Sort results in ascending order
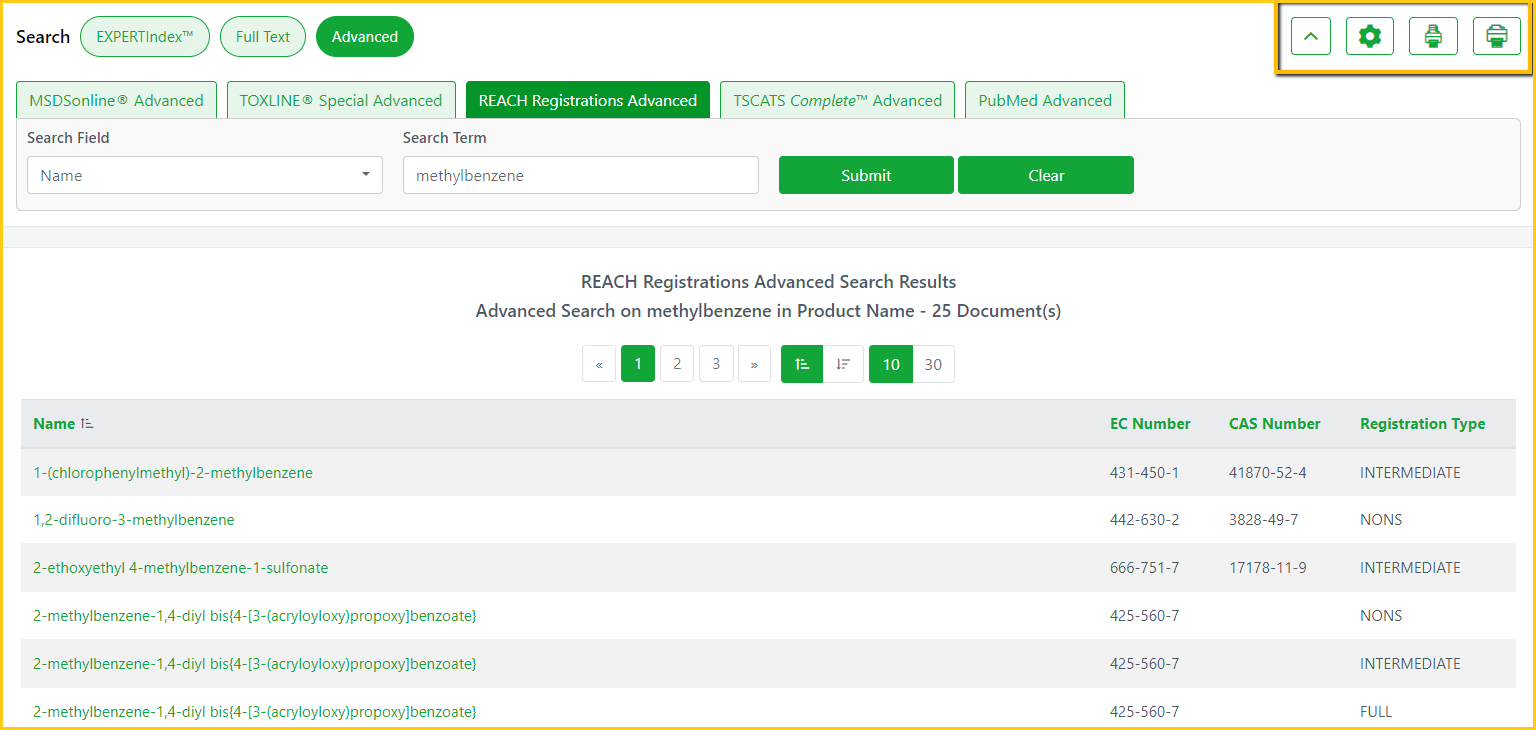The height and width of the screenshot is (730, 1536). [802, 364]
